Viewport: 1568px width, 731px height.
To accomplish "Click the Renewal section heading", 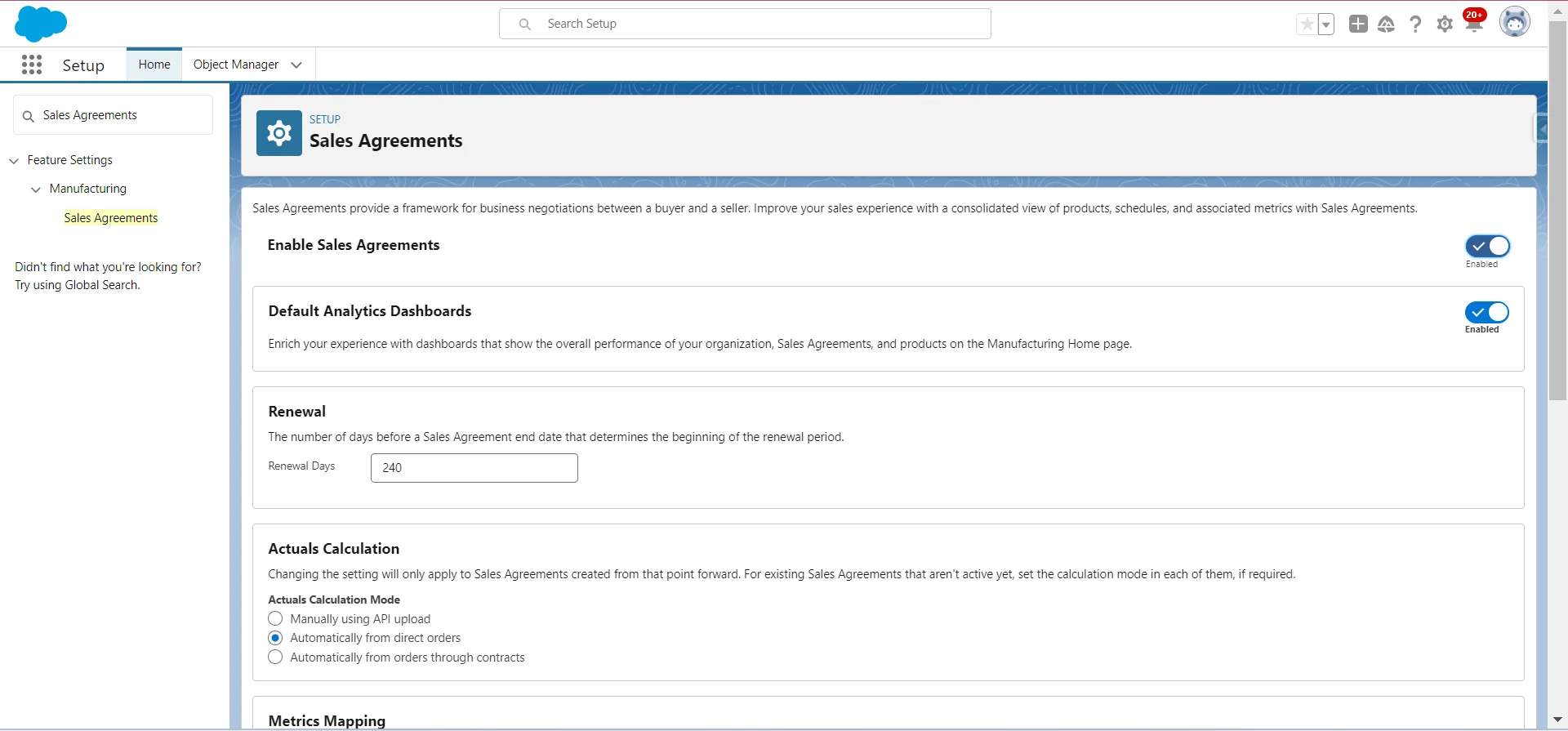I will [297, 412].
